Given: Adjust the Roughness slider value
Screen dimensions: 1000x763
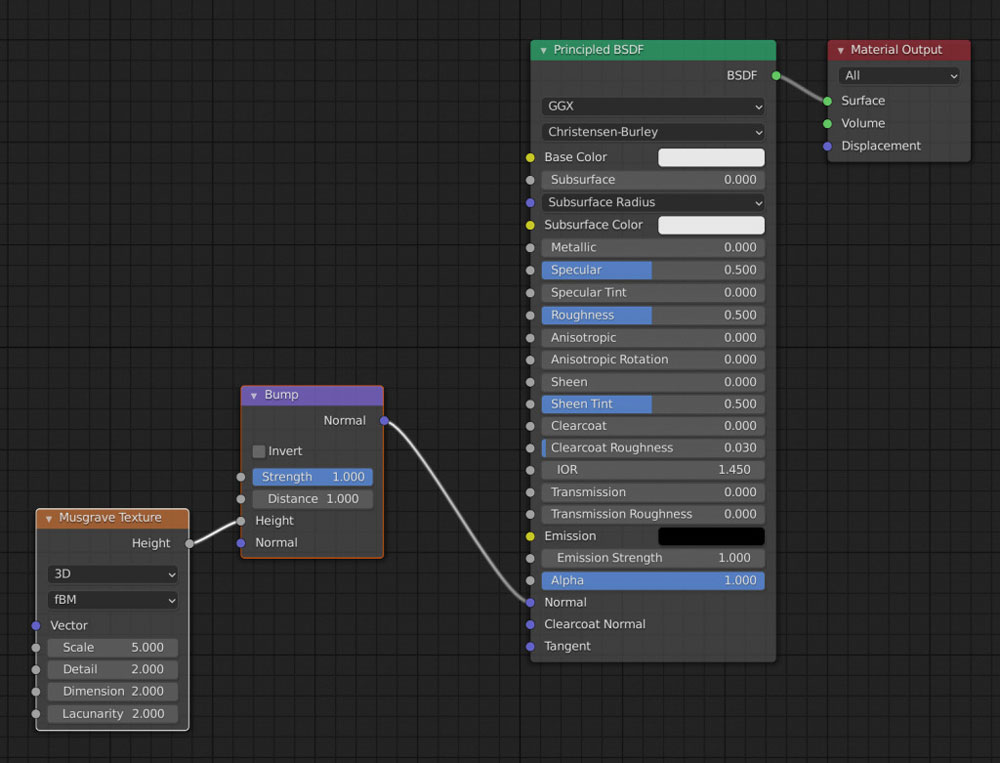Looking at the screenshot, I should coord(652,314).
